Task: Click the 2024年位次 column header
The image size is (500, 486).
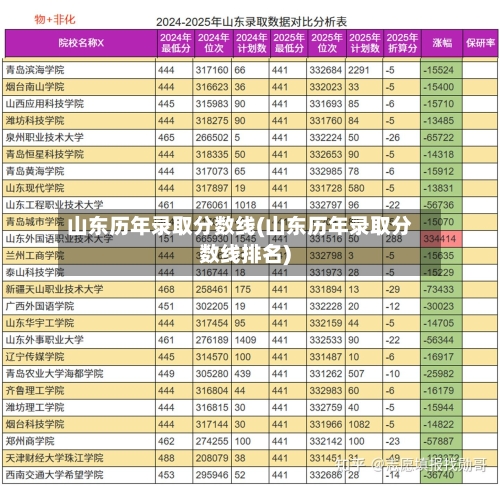Action: [213, 43]
